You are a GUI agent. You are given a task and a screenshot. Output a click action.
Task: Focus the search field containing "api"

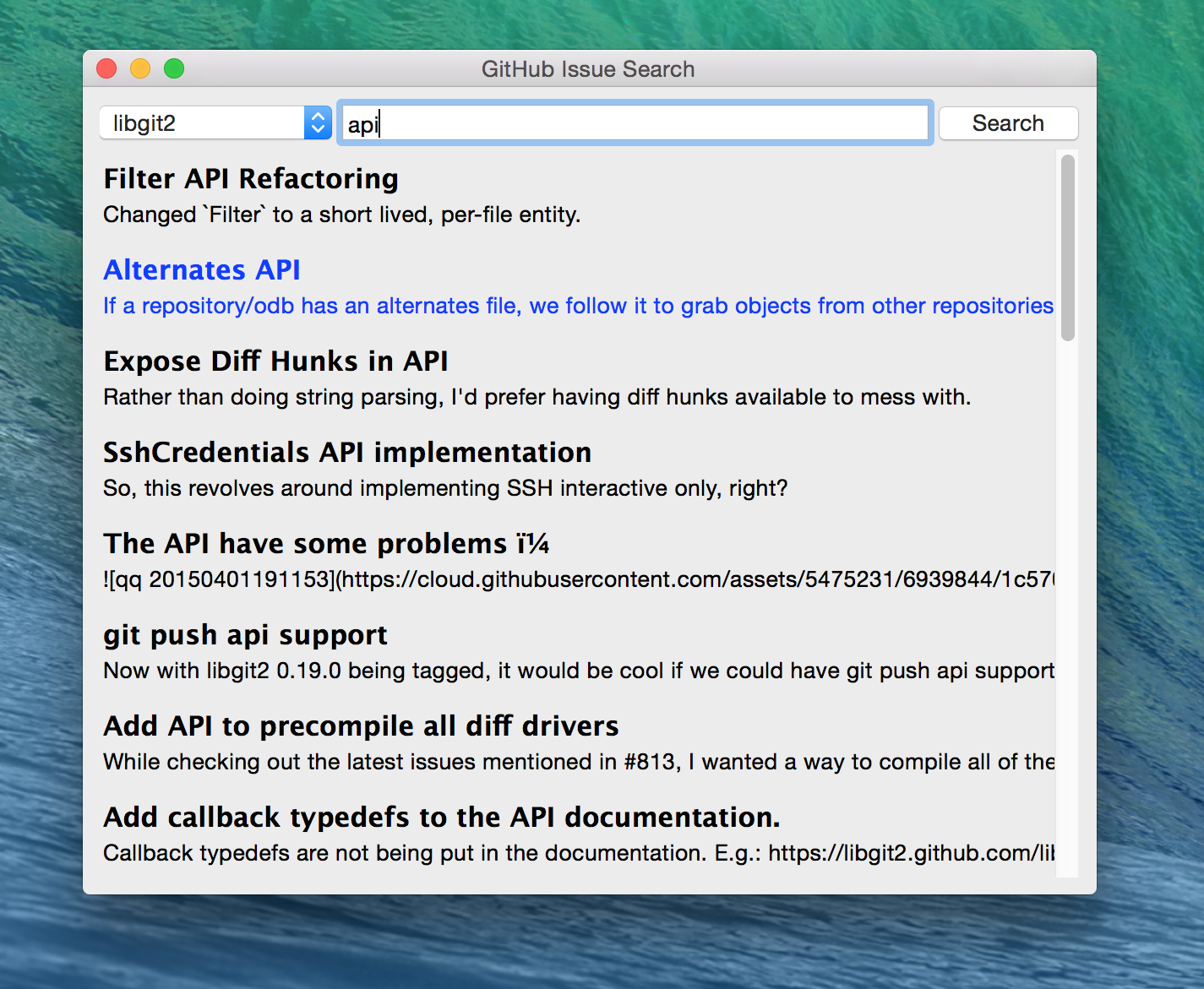click(x=634, y=123)
